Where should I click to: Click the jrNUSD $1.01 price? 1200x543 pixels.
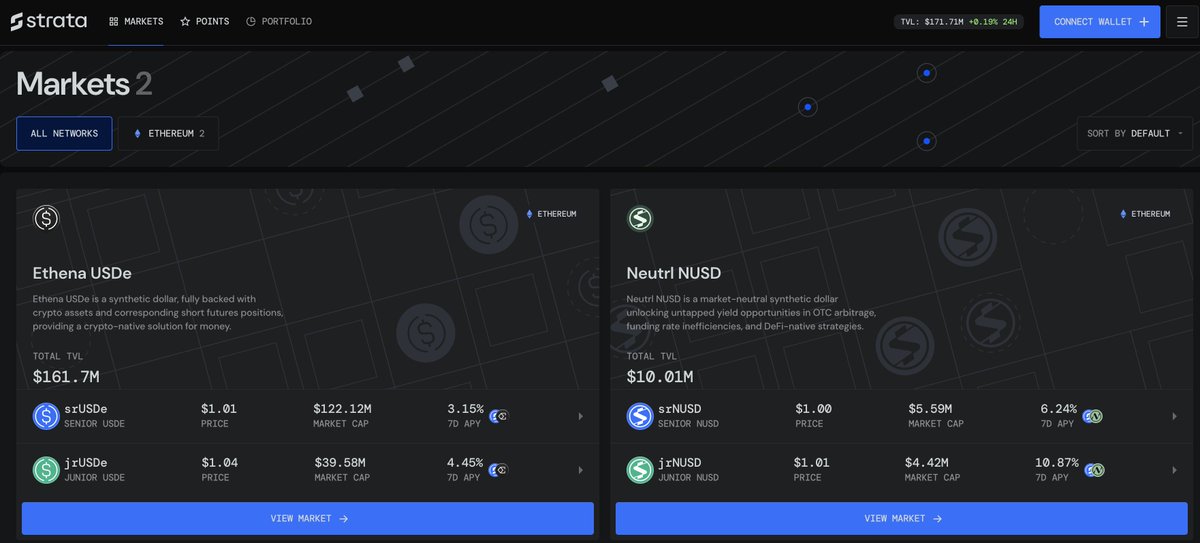click(x=811, y=463)
